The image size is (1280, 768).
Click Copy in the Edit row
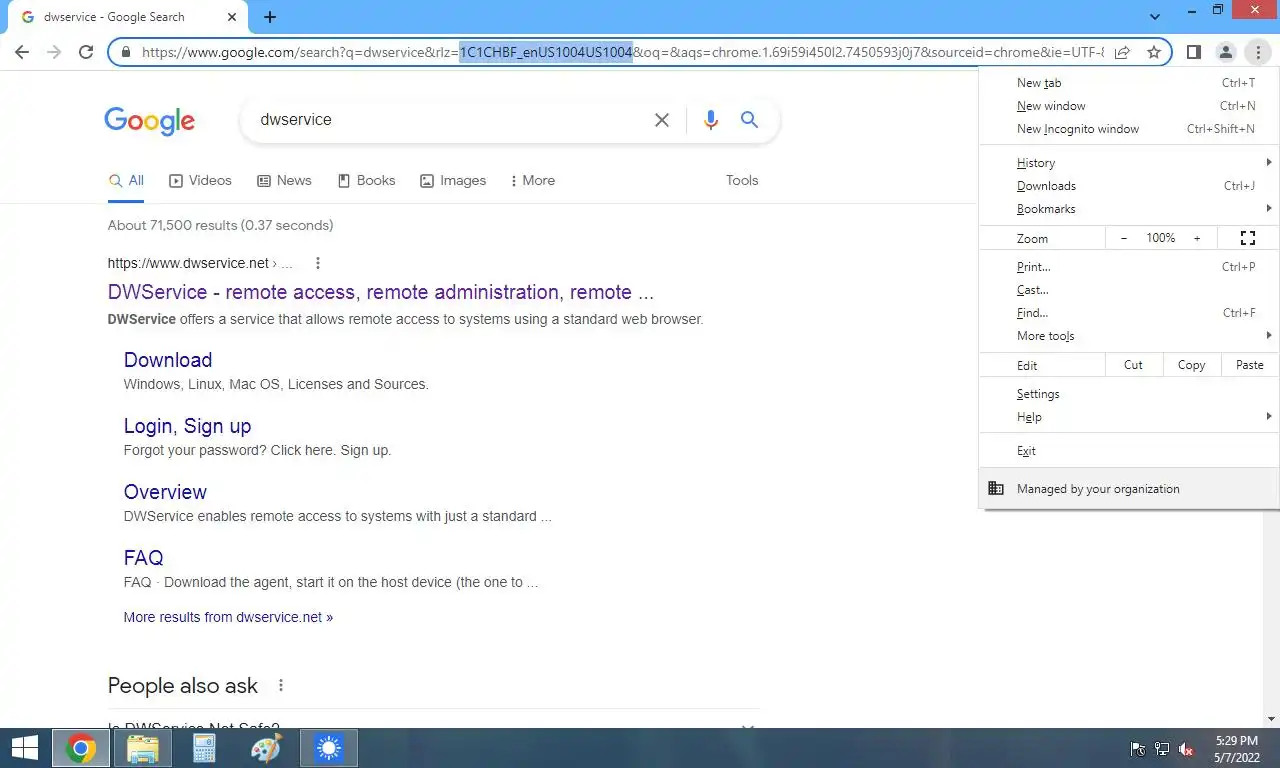coord(1191,365)
